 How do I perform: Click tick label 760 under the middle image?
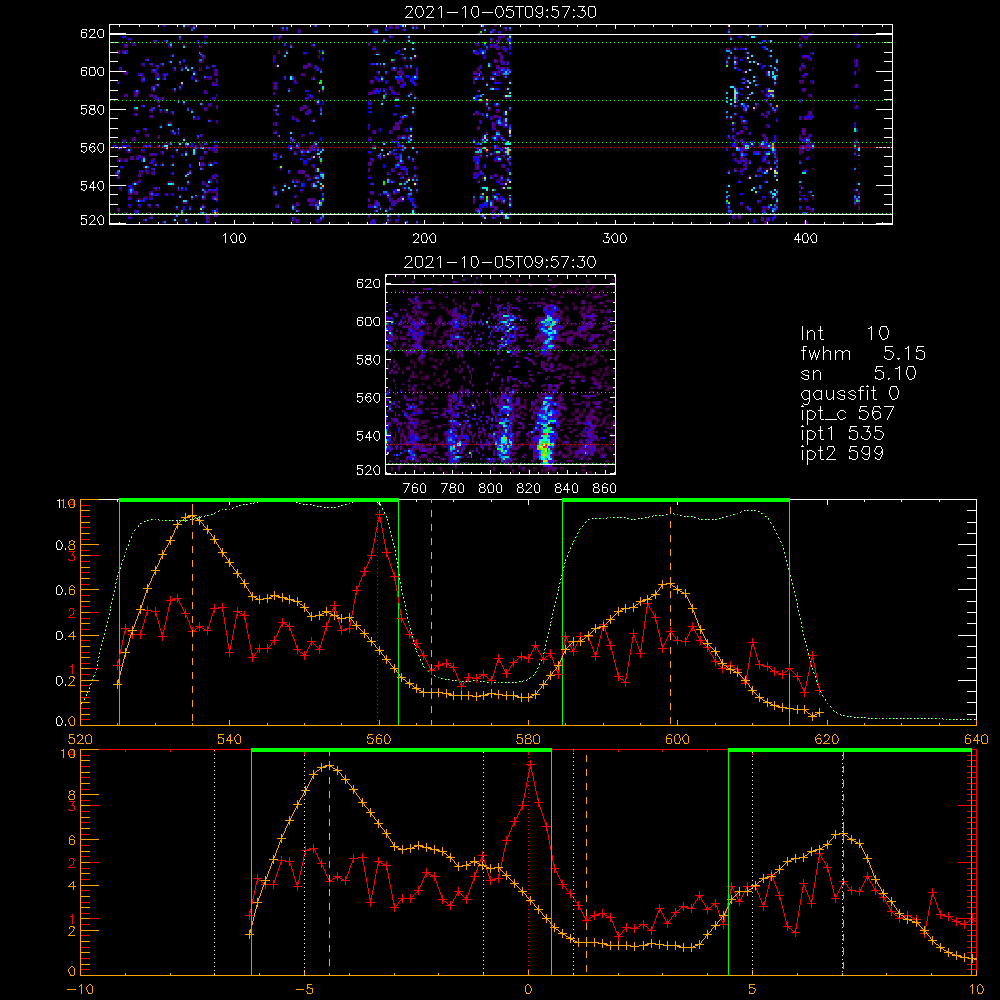(x=415, y=489)
